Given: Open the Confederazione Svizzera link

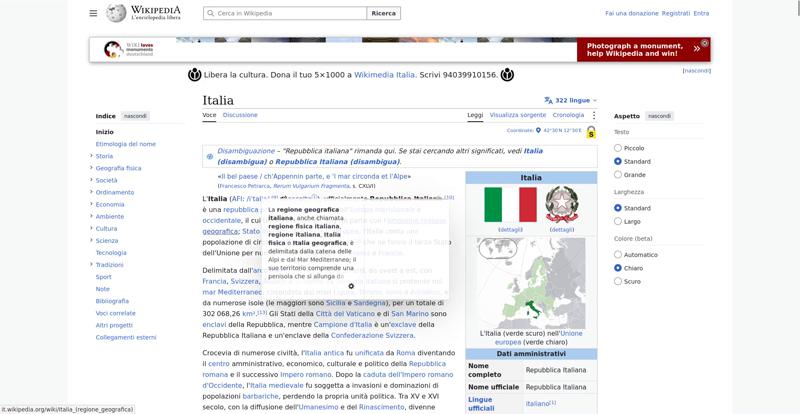Looking at the screenshot, I should pos(372,335).
